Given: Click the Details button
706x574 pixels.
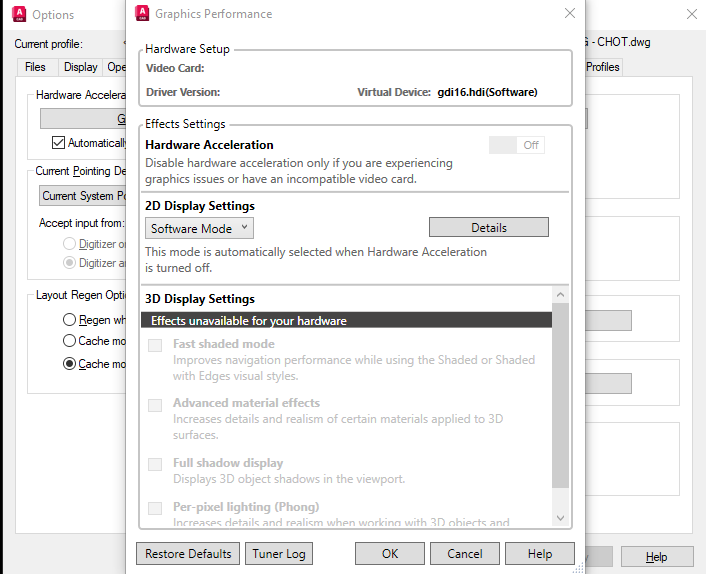Looking at the screenshot, I should [x=489, y=227].
